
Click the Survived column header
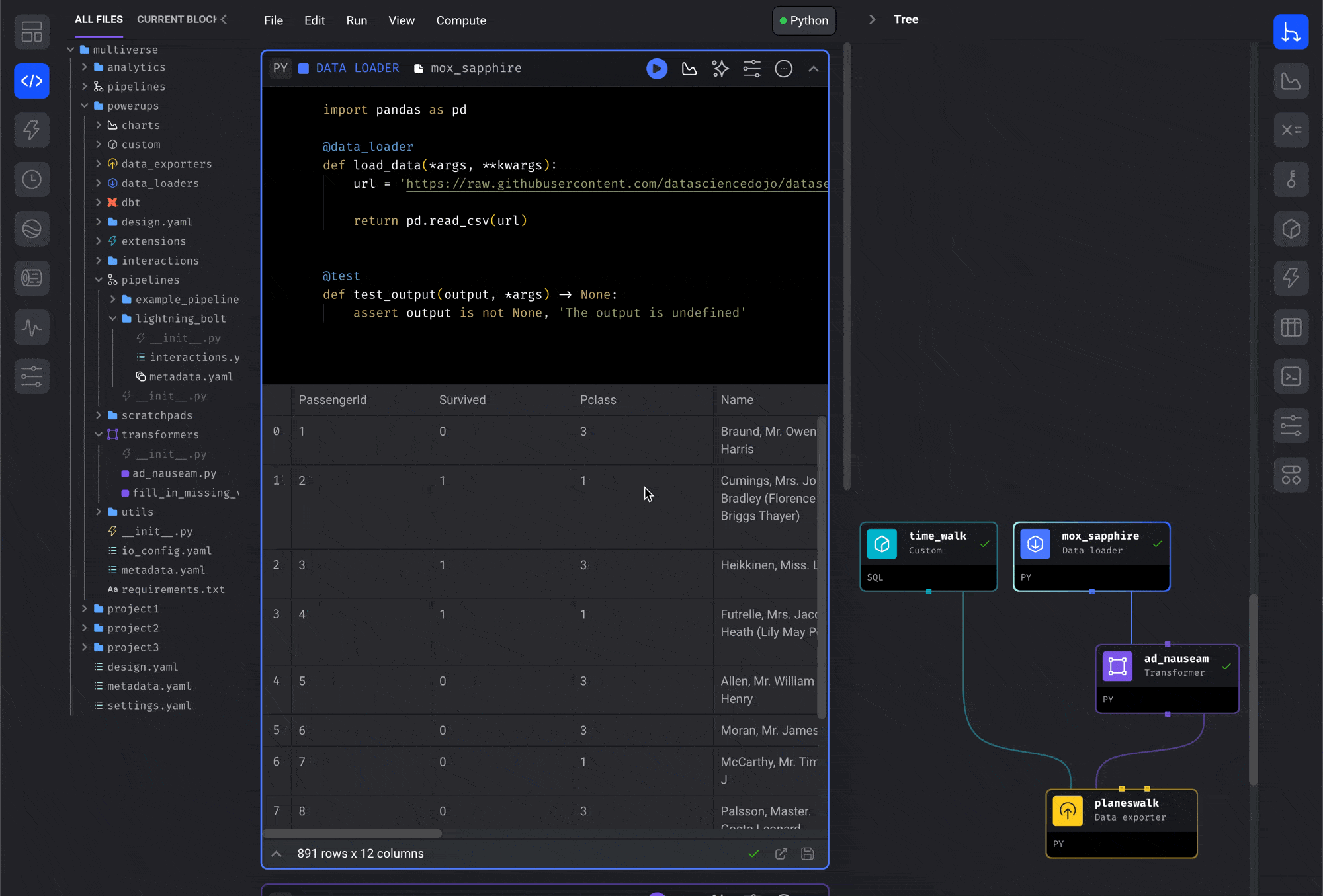point(462,400)
